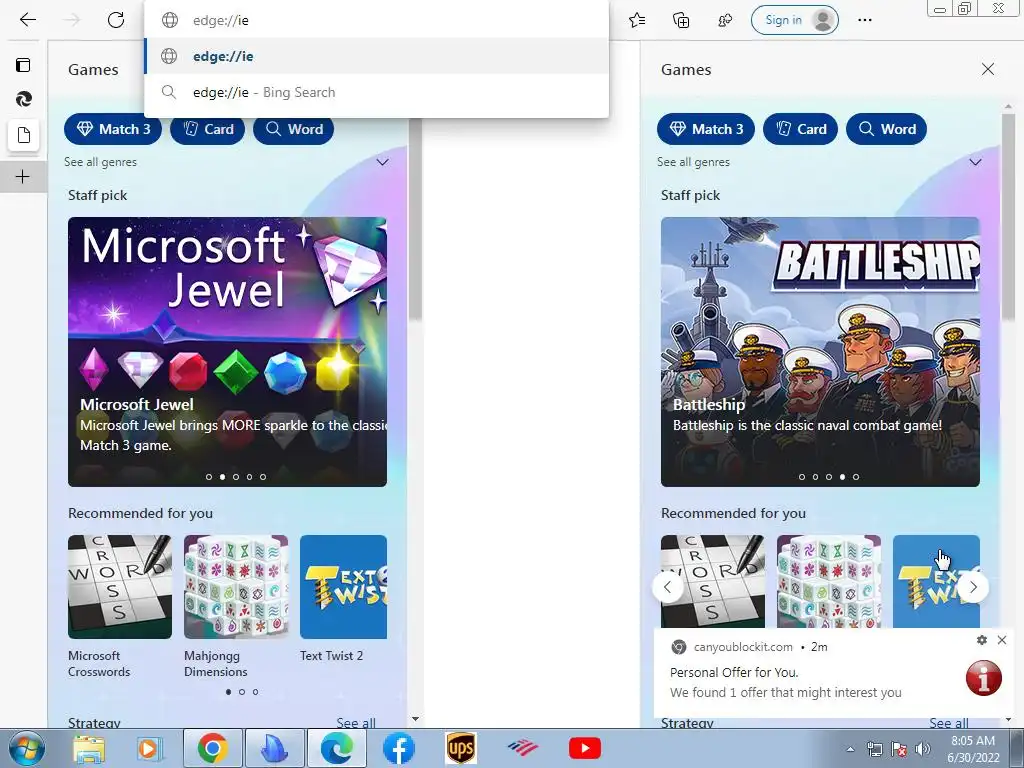Open notification settings gear icon
The width and height of the screenshot is (1024, 768).
pos(982,640)
